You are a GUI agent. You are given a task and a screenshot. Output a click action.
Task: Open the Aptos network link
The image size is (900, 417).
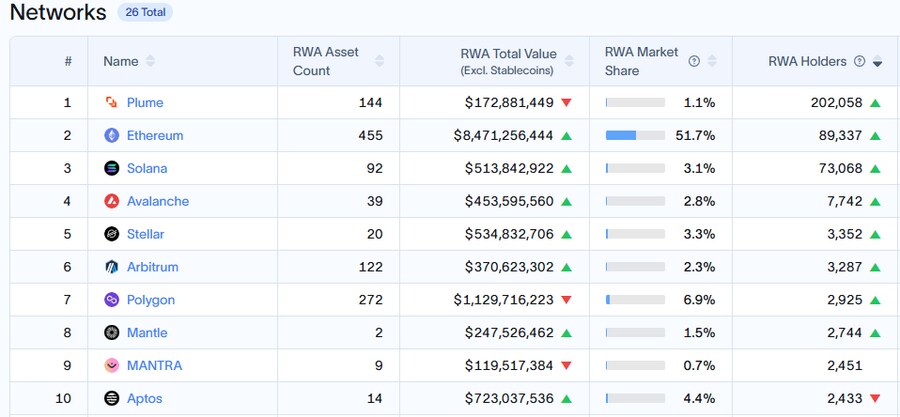coord(144,398)
